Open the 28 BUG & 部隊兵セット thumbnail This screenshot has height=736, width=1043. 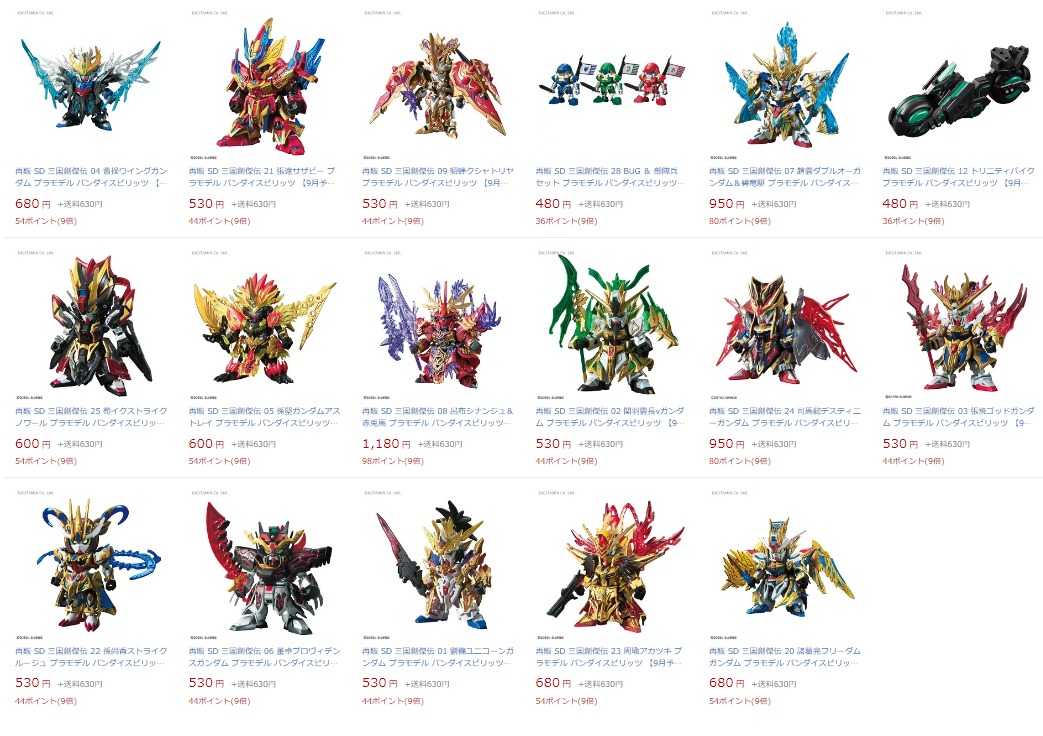611,82
